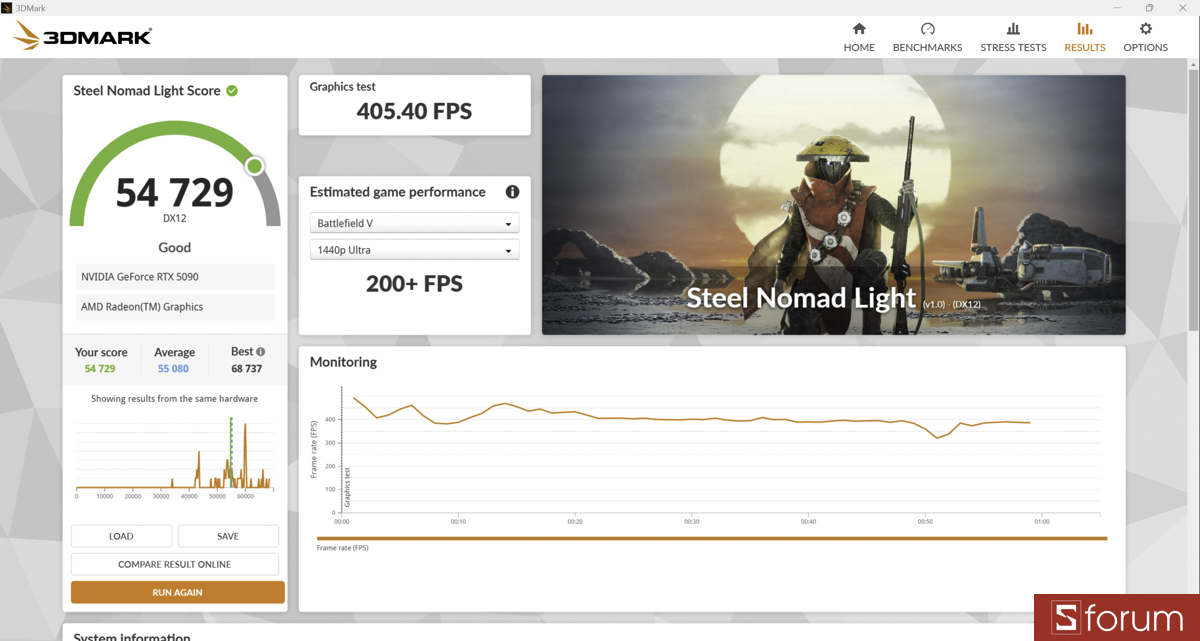Click the 200+ FPS estimate
Image resolution: width=1200 pixels, height=641 pixels.
pos(414,284)
